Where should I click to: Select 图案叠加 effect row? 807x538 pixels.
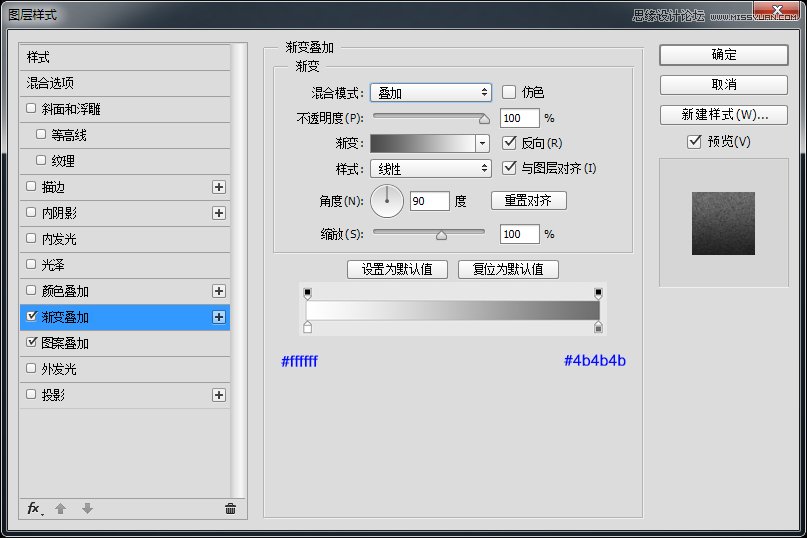[x=125, y=343]
